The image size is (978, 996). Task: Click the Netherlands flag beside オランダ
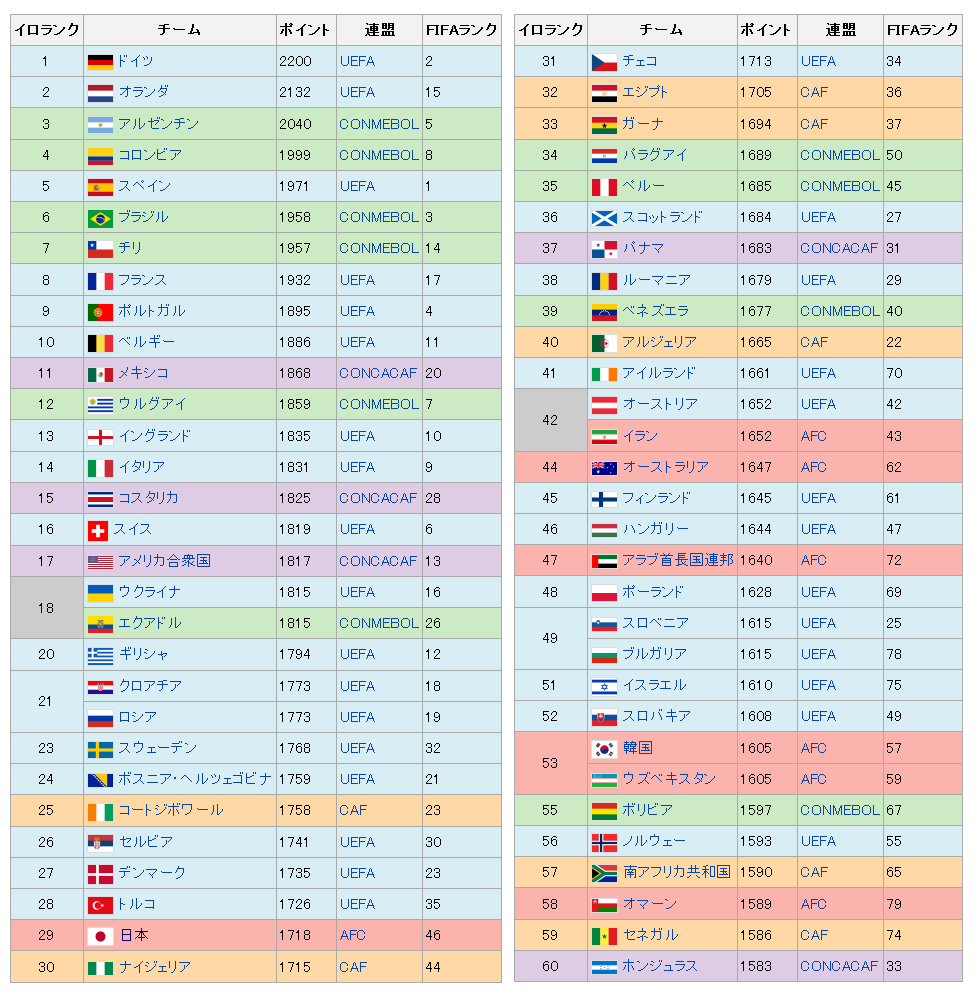point(100,93)
